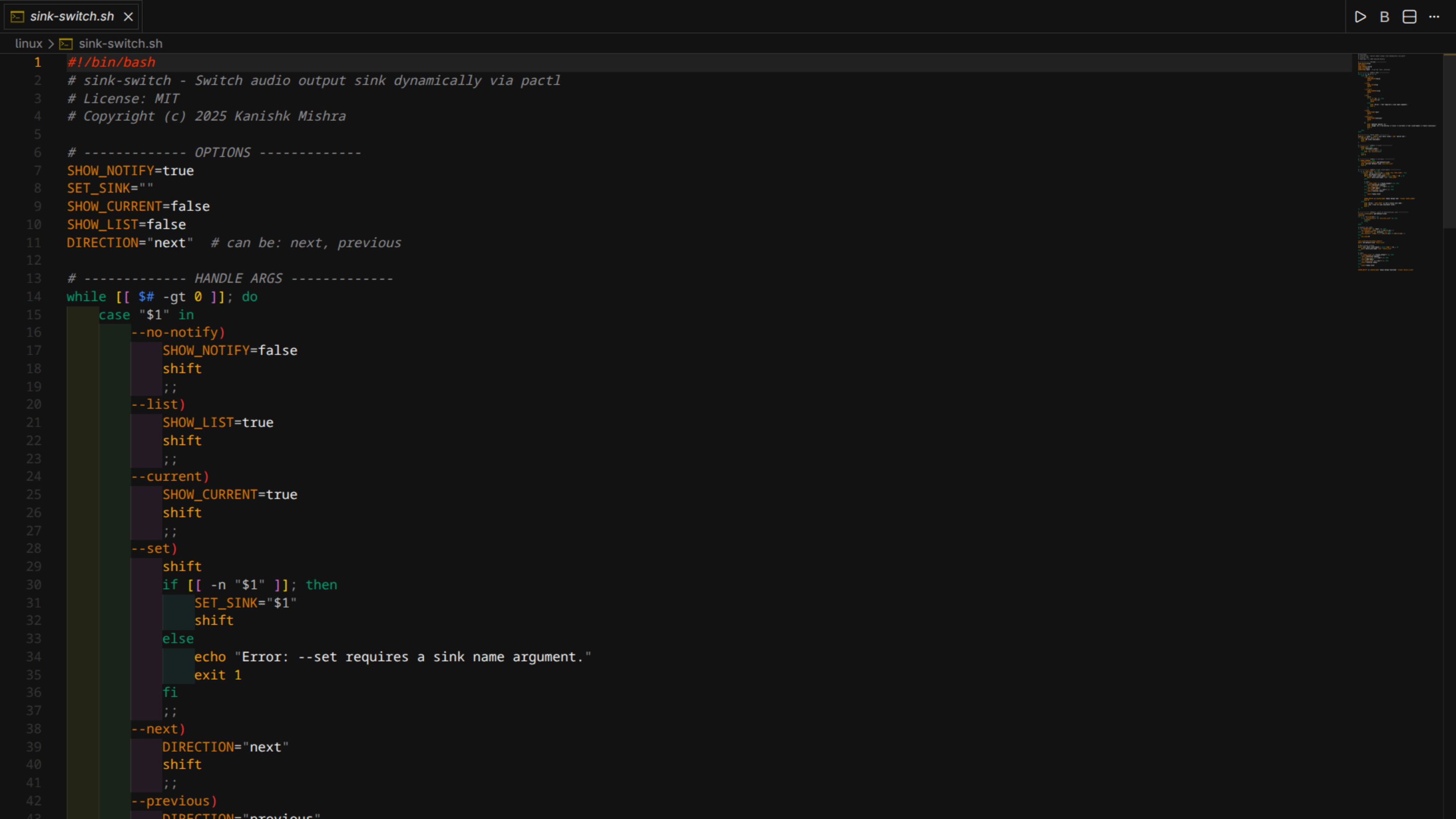Close the sink-switch.sh tab

[x=128, y=17]
